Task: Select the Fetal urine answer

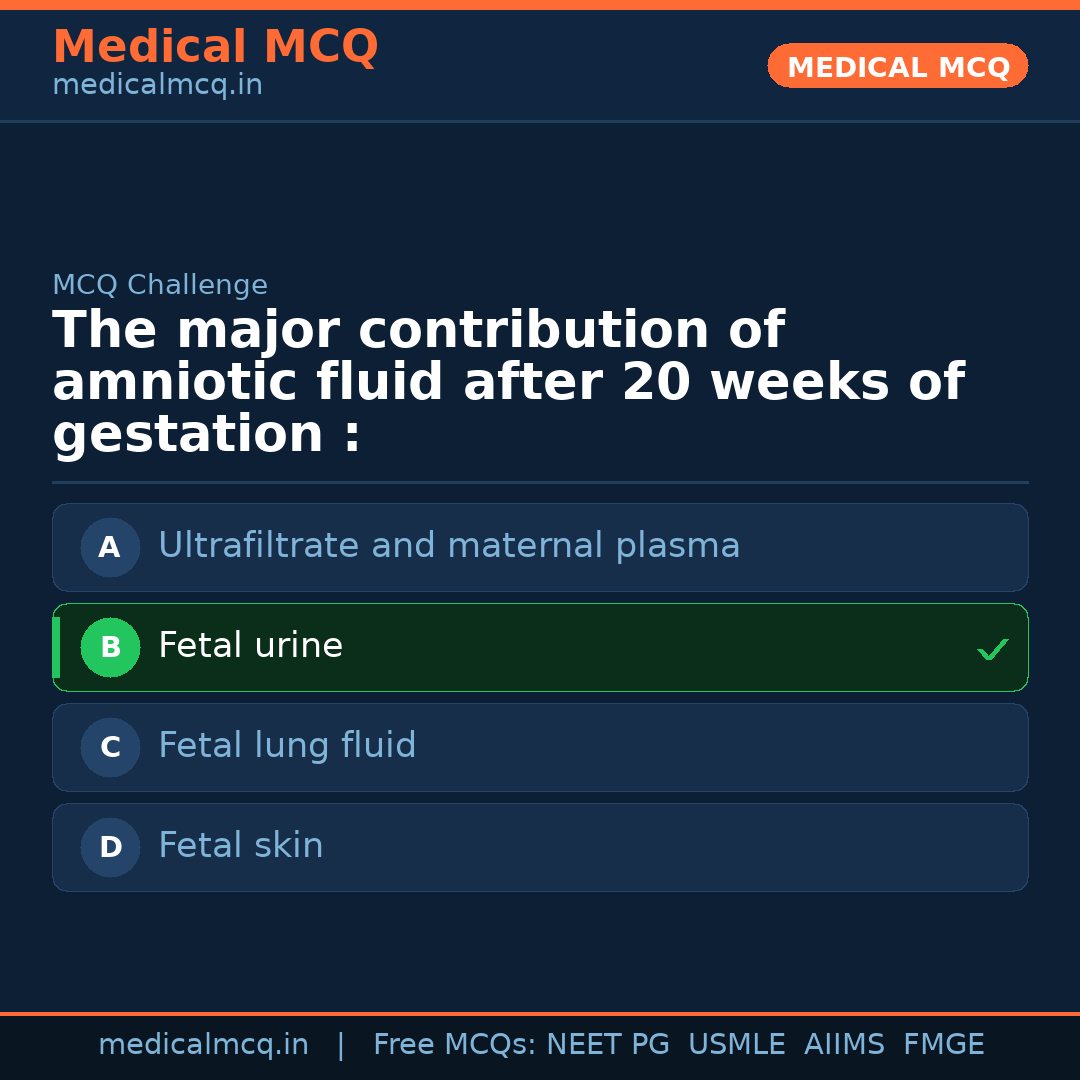Action: pyautogui.click(x=250, y=646)
